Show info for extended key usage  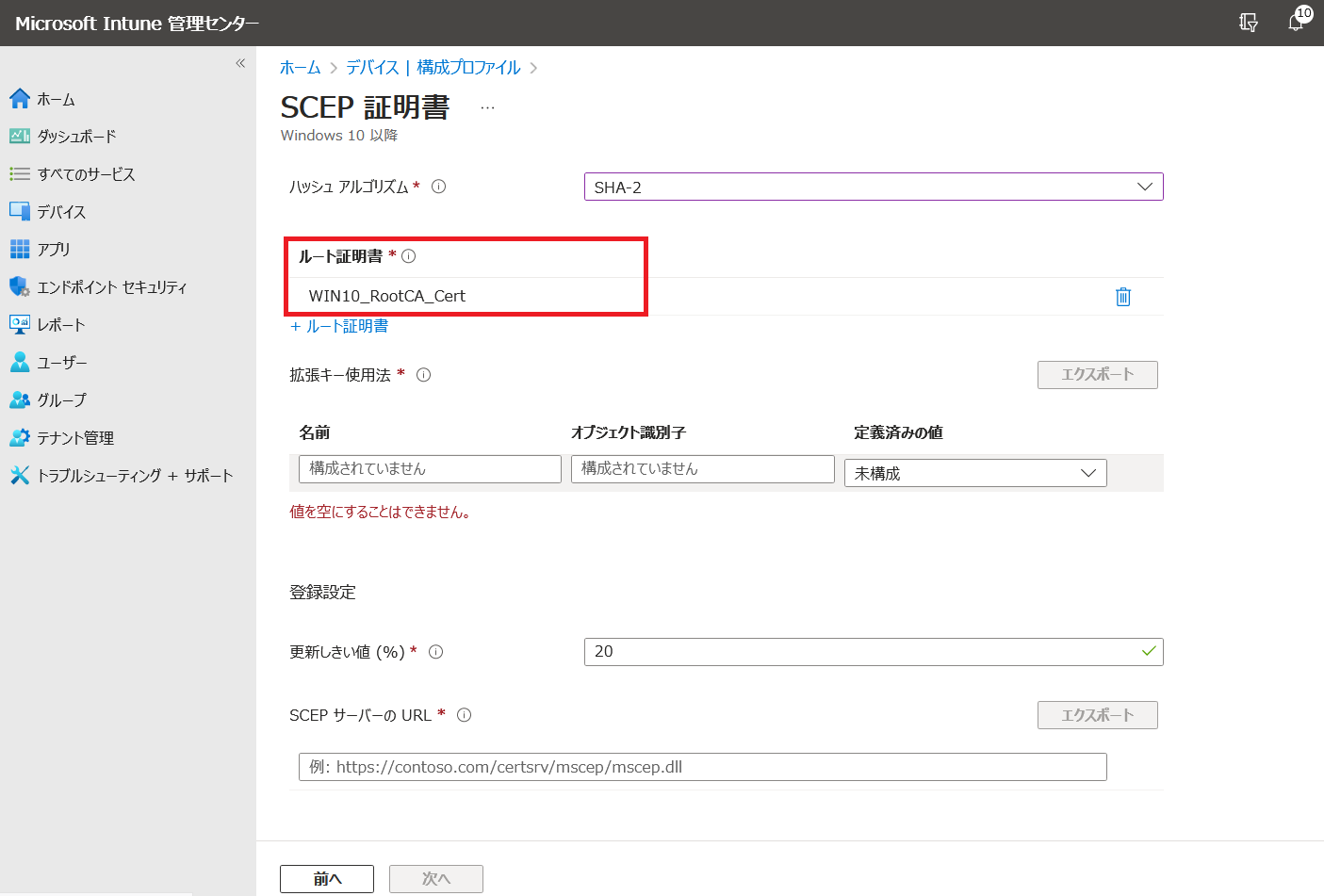(x=423, y=375)
